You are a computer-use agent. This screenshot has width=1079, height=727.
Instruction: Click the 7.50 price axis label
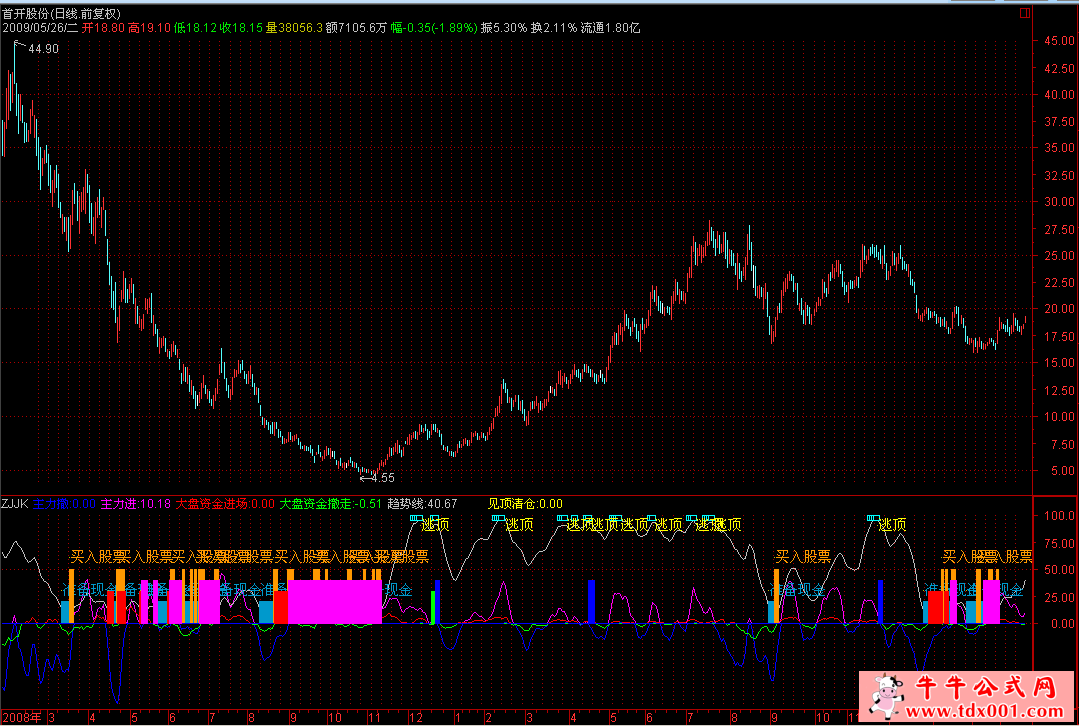coord(1062,444)
